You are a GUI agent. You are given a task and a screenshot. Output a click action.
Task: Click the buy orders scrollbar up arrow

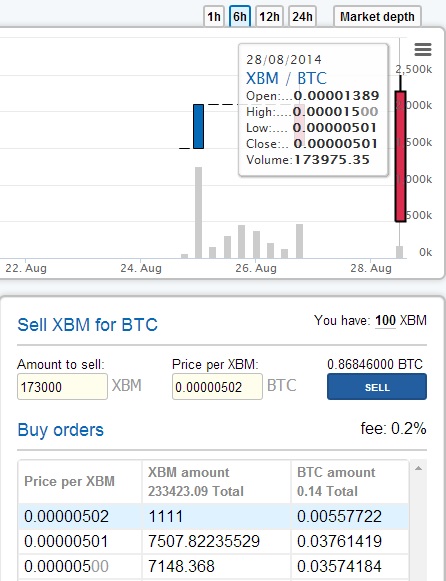coord(418,469)
